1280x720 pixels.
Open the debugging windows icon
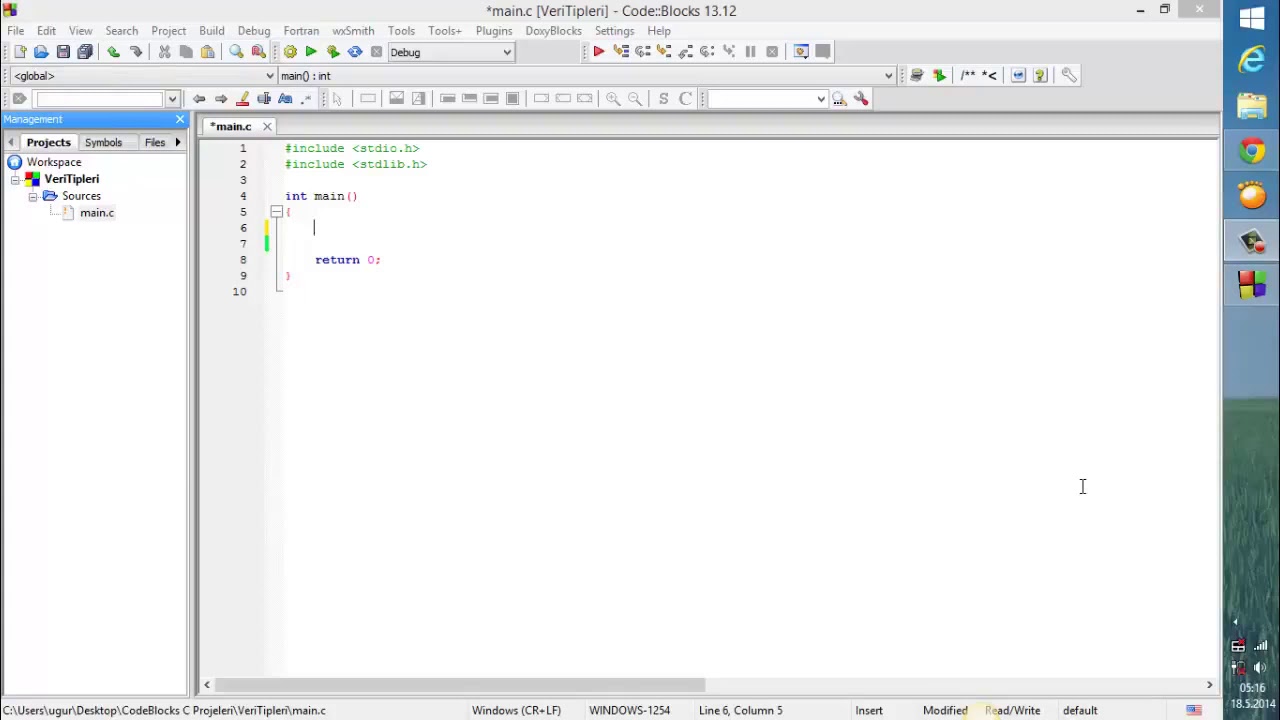[x=801, y=52]
